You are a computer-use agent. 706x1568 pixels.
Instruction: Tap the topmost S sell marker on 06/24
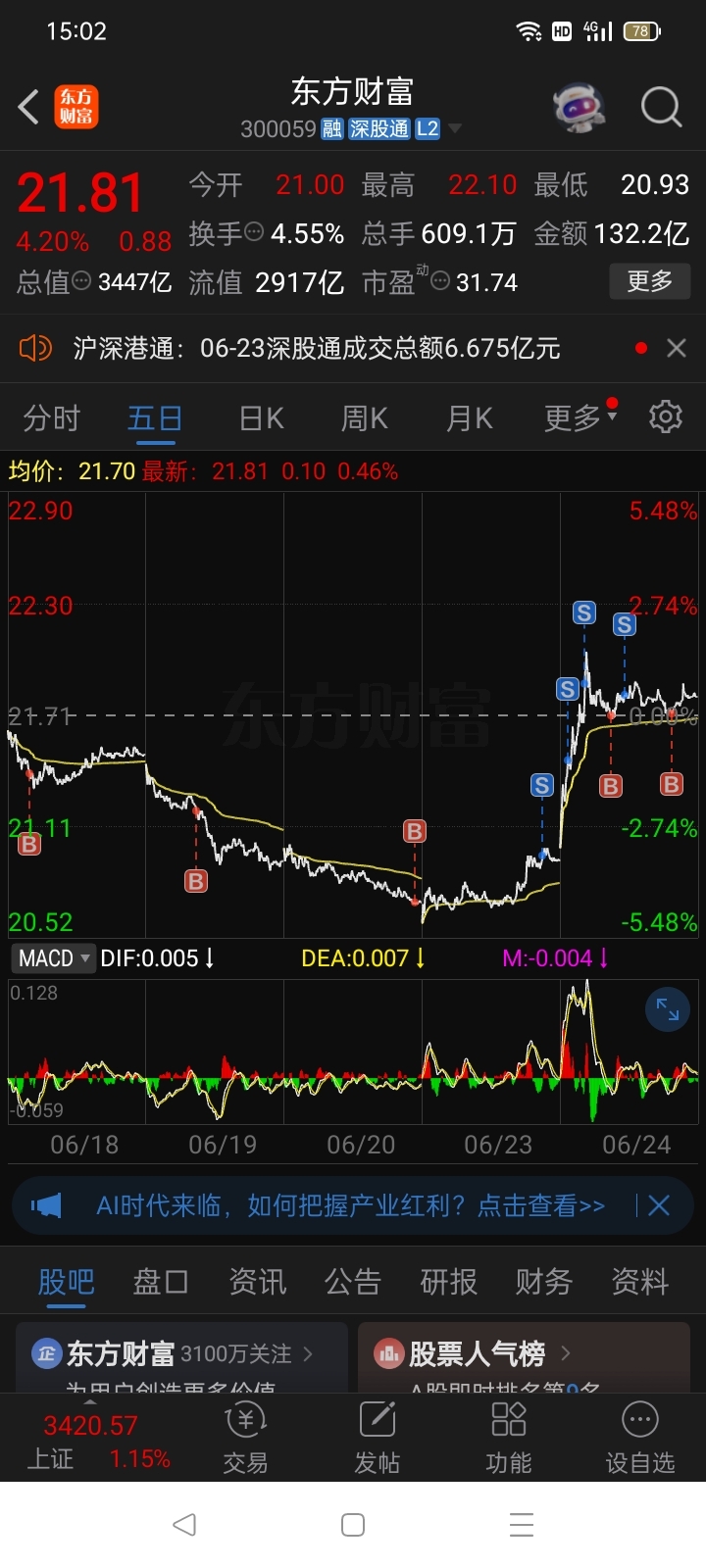click(x=584, y=613)
